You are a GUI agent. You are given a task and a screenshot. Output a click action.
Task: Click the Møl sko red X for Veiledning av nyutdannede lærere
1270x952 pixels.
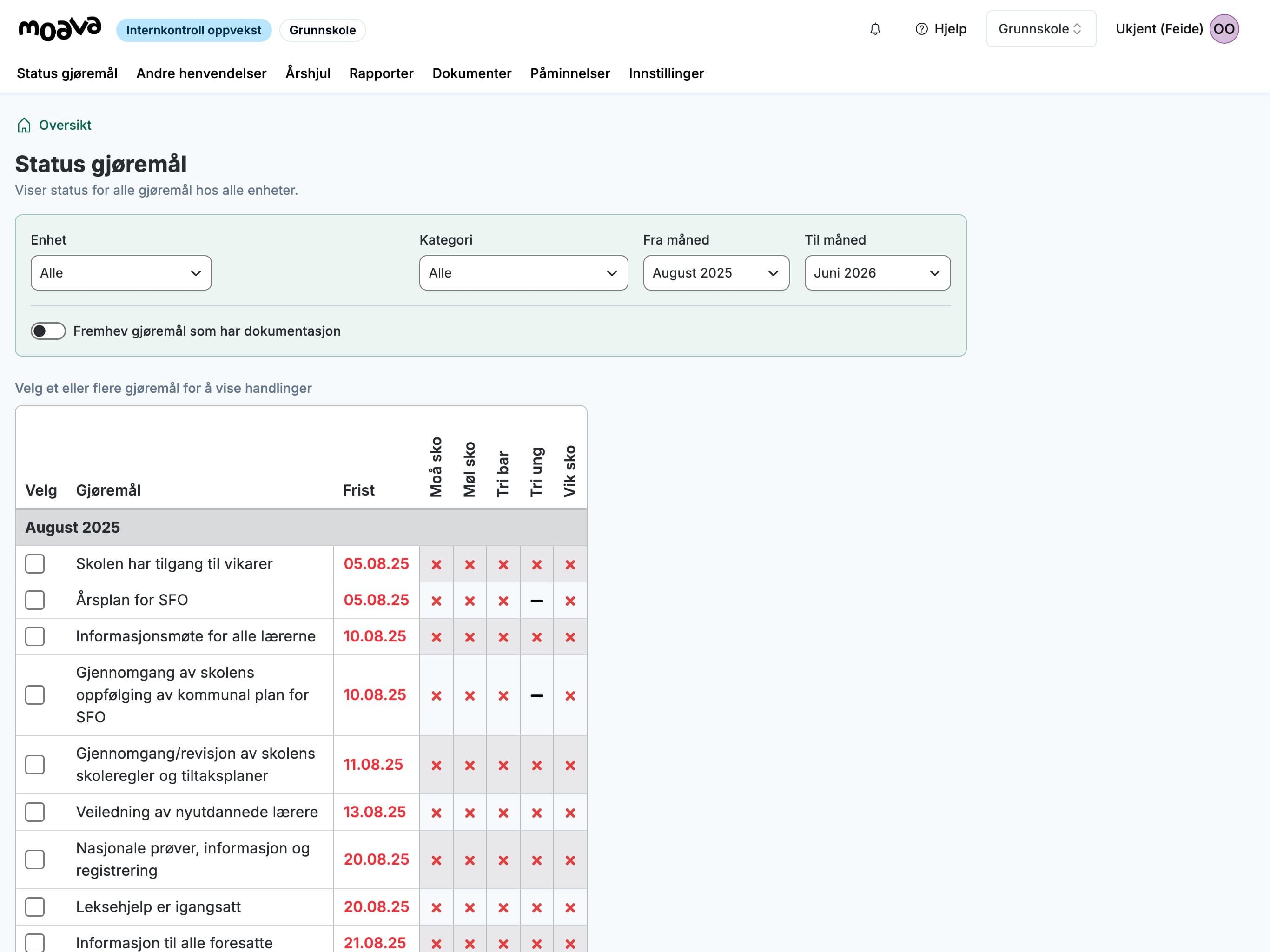coord(470,813)
